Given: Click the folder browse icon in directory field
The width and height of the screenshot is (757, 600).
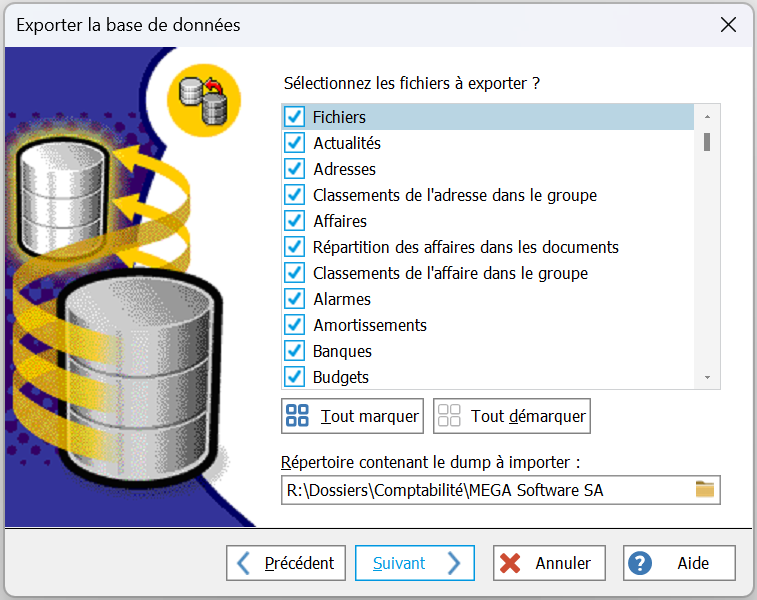Looking at the screenshot, I should click(x=706, y=490).
